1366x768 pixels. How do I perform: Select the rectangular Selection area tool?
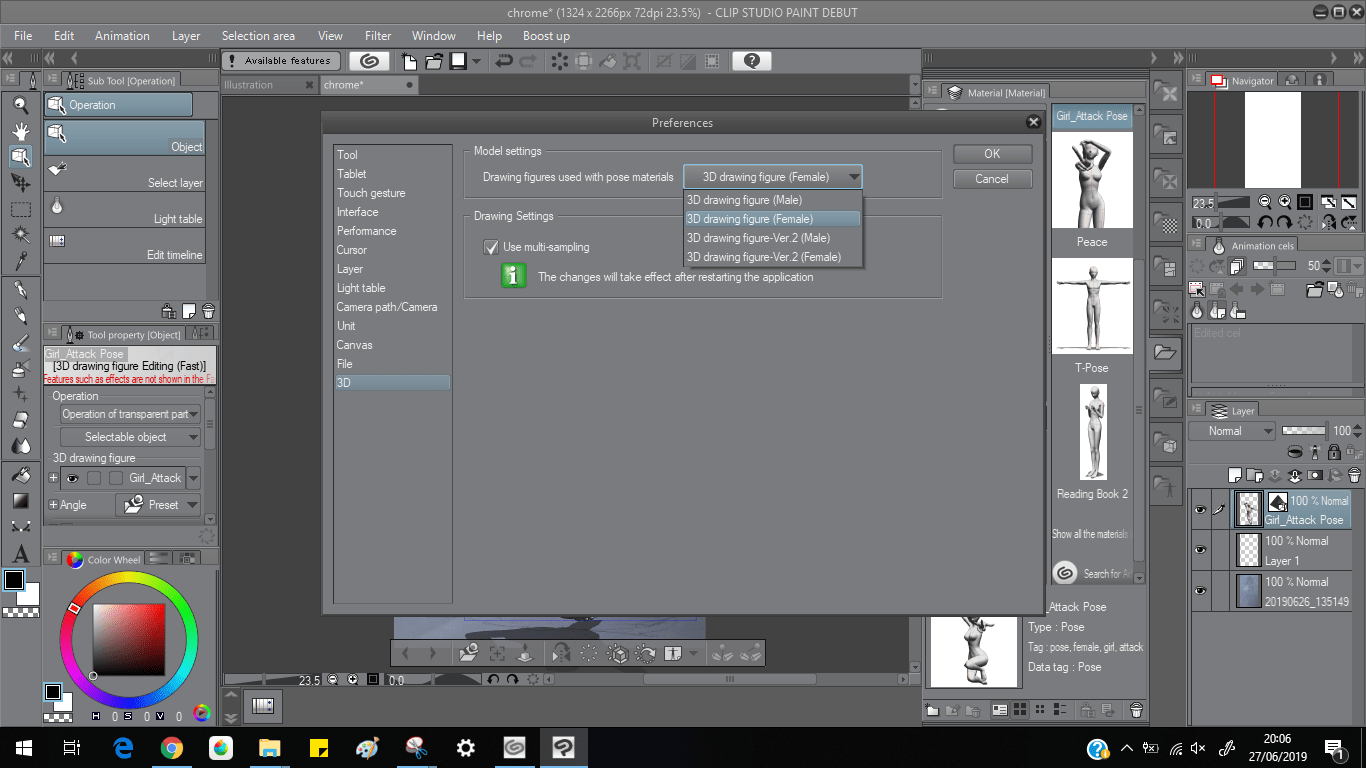(20, 209)
